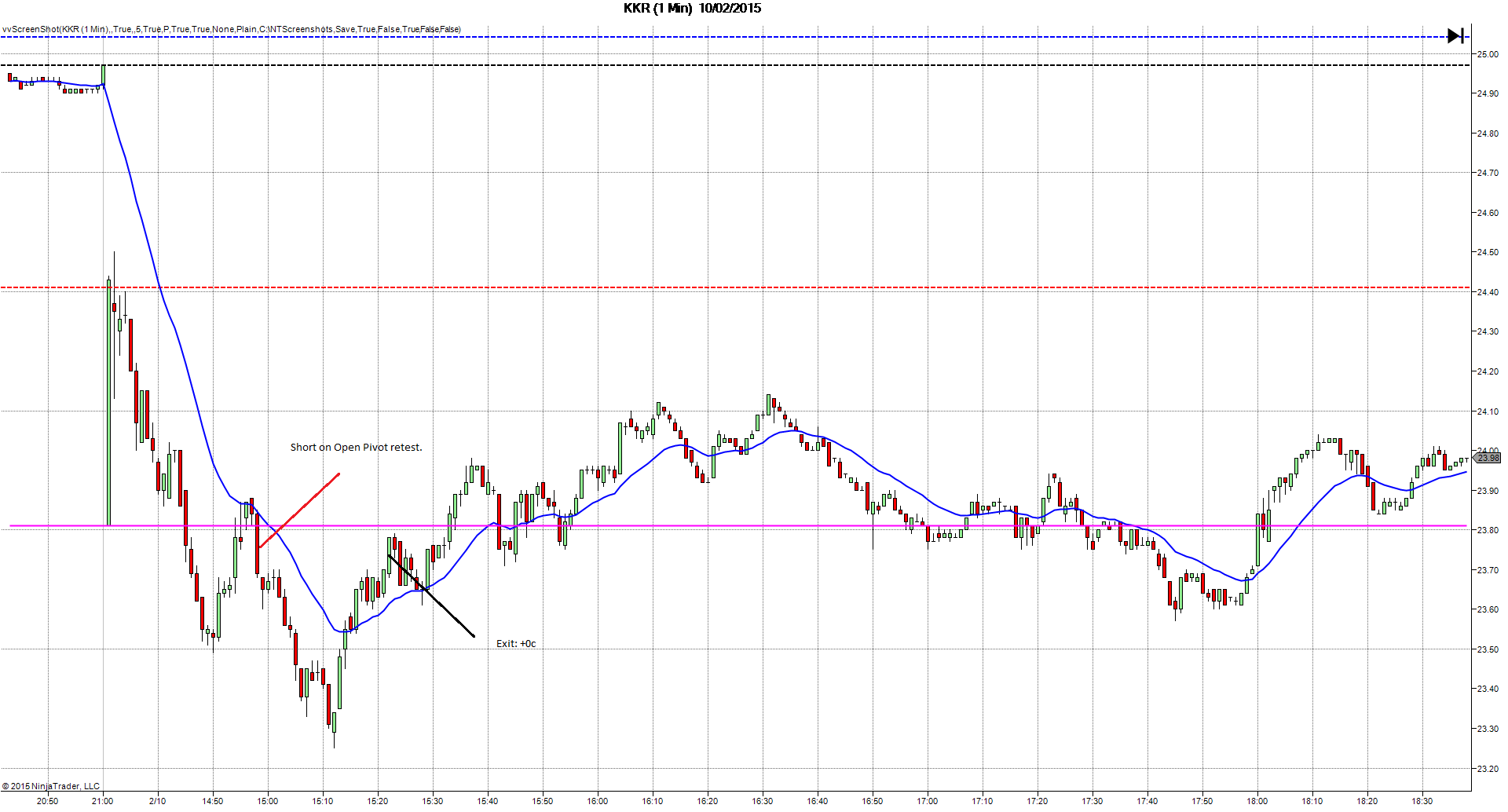Image resolution: width=1508 pixels, height=812 pixels.
Task: Click the 16:20 time axis label
Action: pos(707,801)
